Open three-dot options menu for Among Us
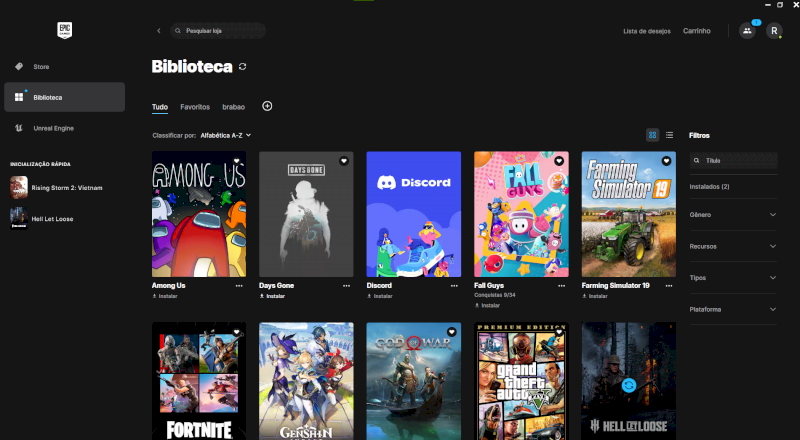The height and width of the screenshot is (440, 800). [x=239, y=285]
